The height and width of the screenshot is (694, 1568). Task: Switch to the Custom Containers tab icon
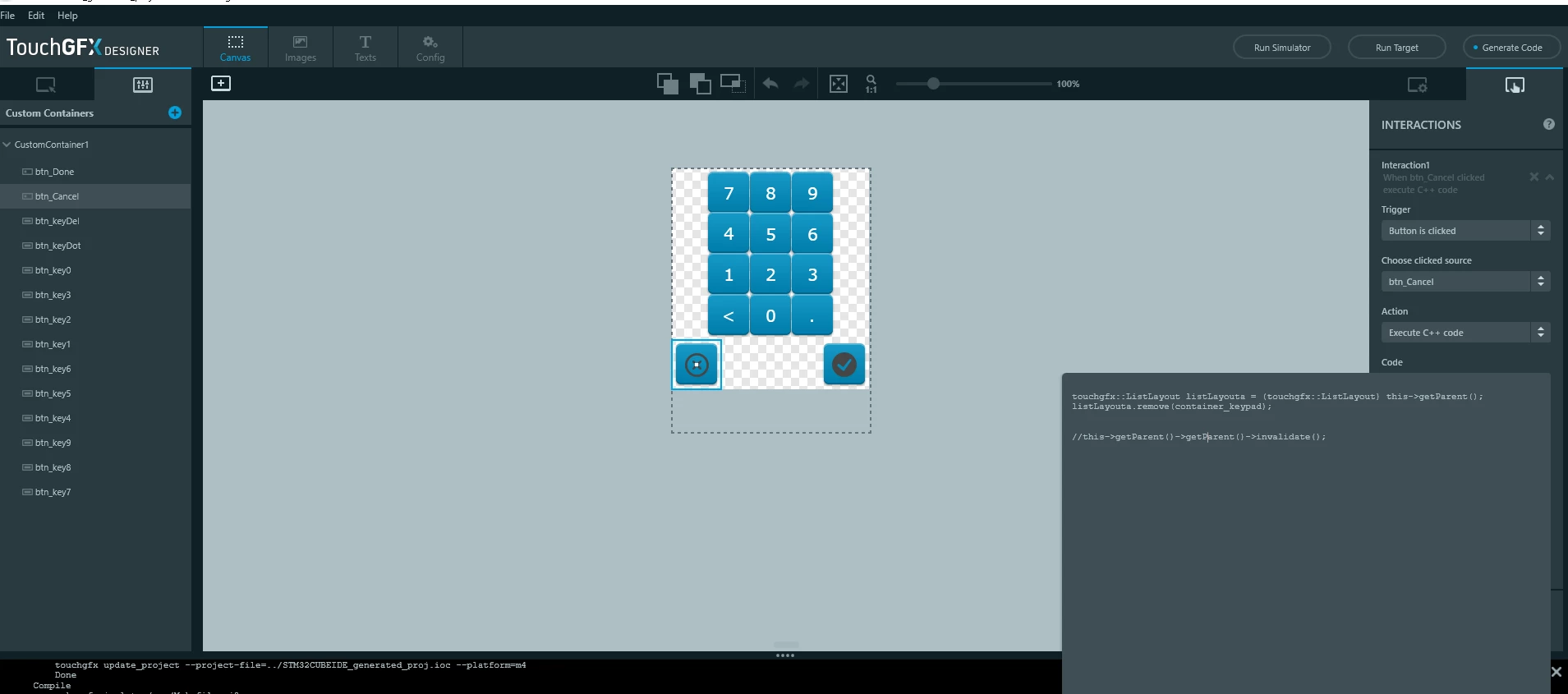pos(143,85)
